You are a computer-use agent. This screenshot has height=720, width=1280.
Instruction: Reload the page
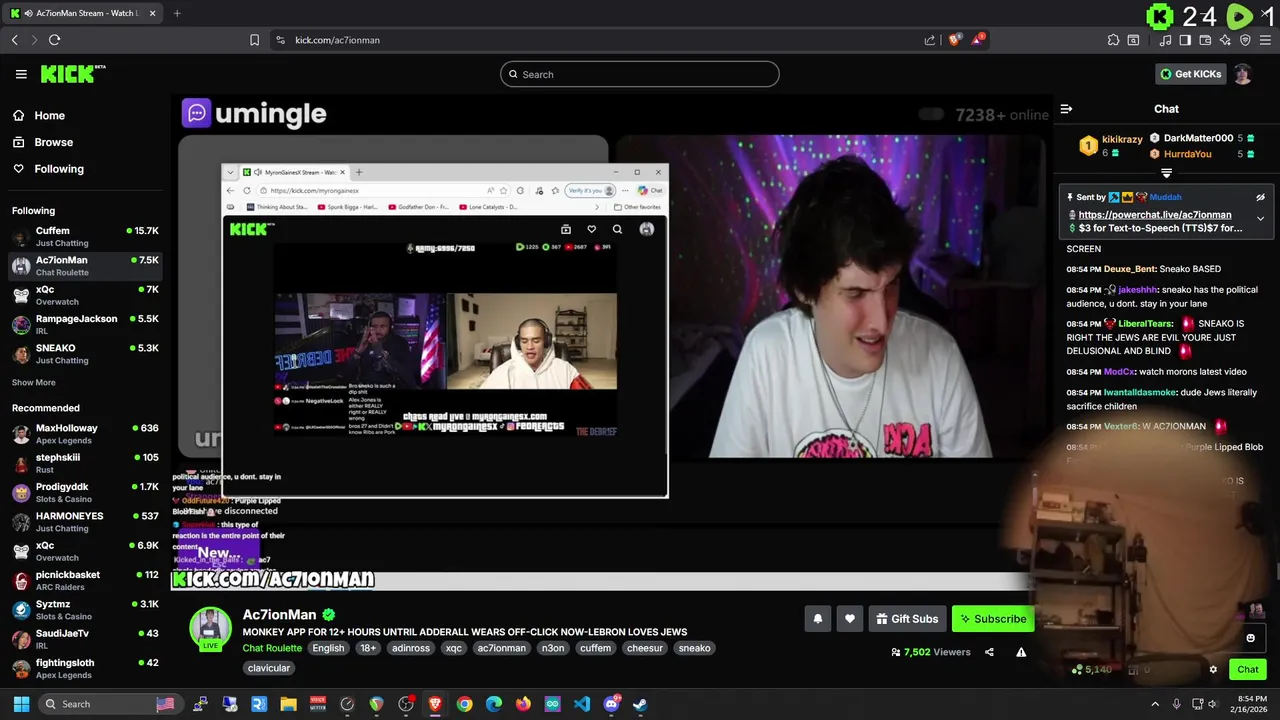coord(54,40)
